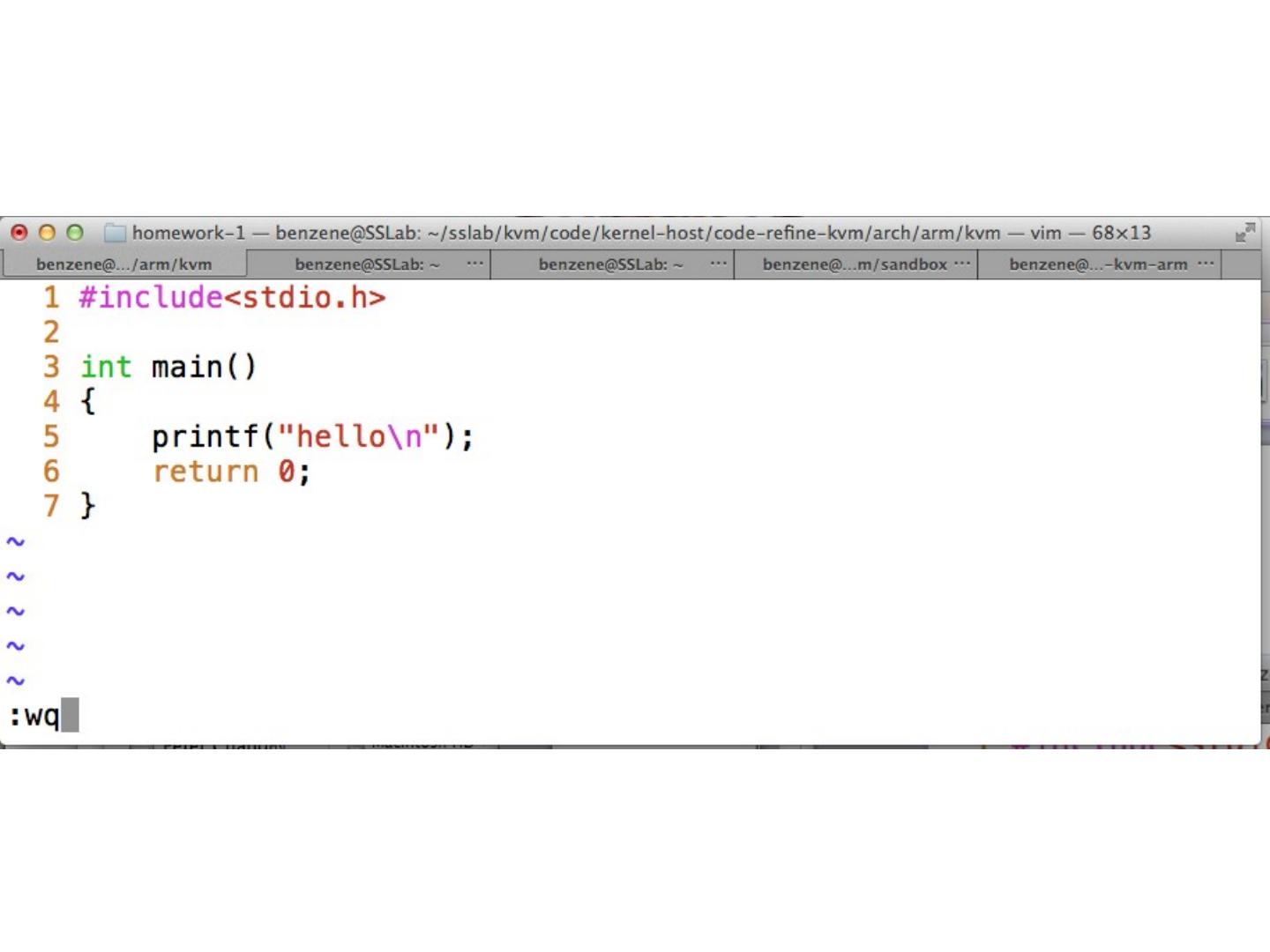
Task: Click the closing brace on line 7
Action: pos(87,506)
